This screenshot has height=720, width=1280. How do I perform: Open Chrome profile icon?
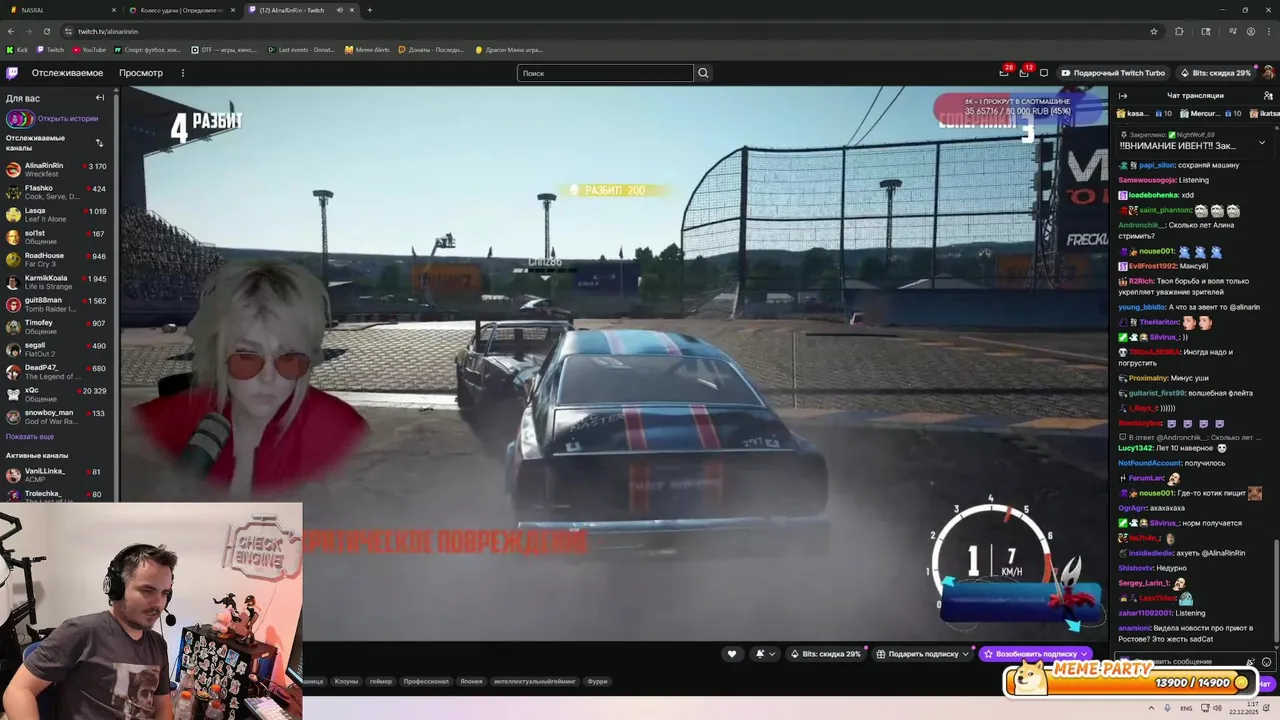point(1251,31)
